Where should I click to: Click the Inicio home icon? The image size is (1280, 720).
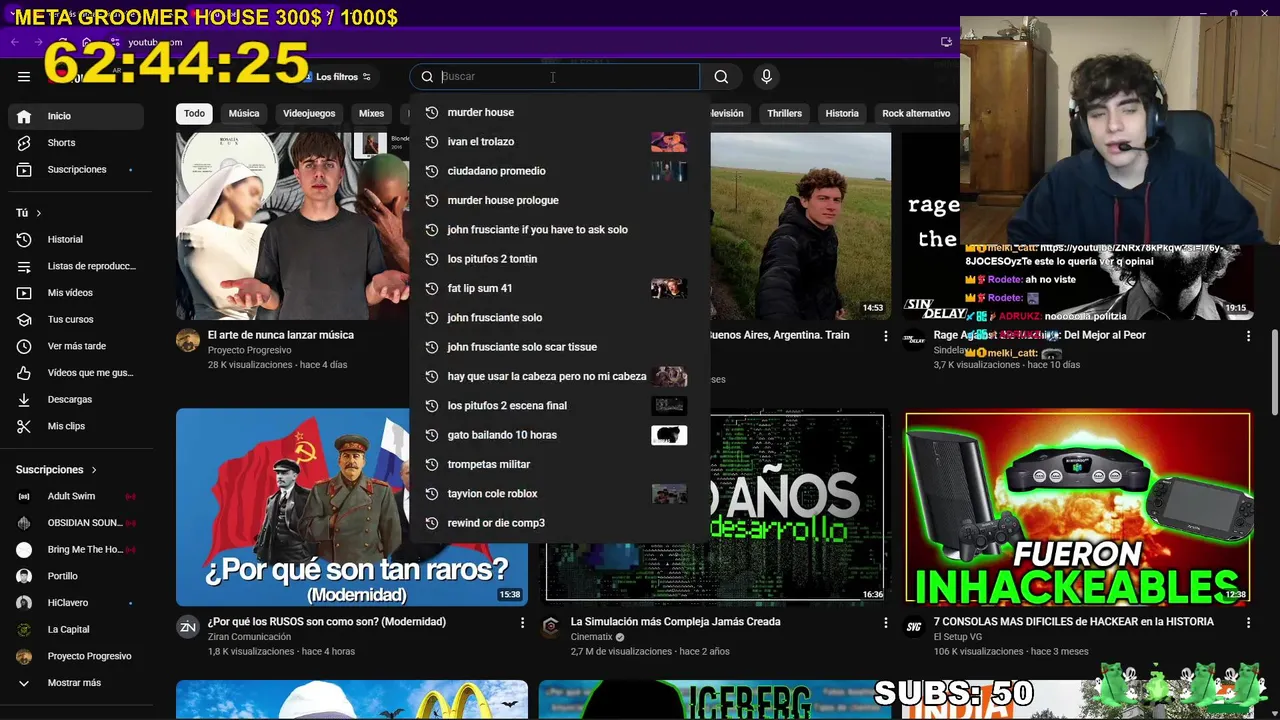pyautogui.click(x=24, y=116)
